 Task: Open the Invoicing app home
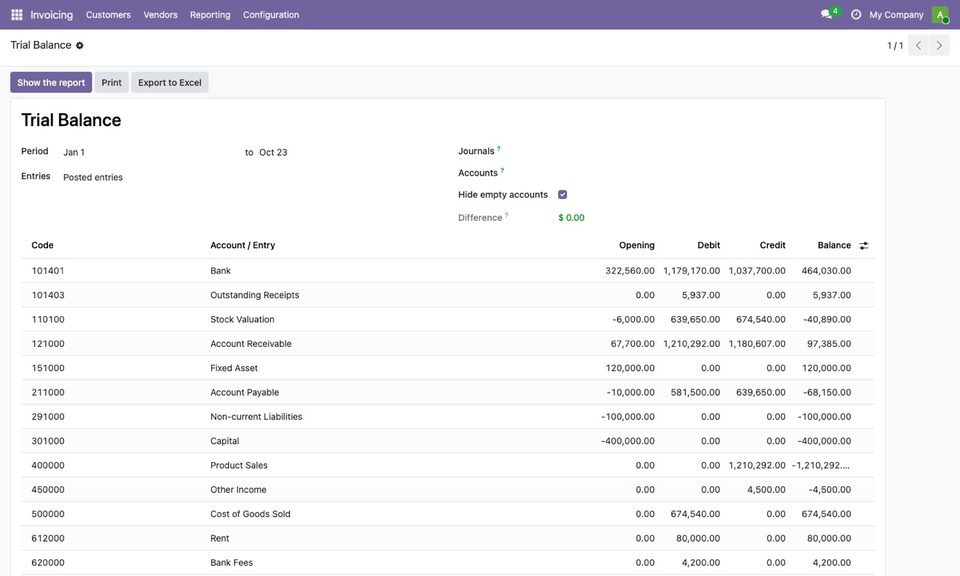coord(51,15)
